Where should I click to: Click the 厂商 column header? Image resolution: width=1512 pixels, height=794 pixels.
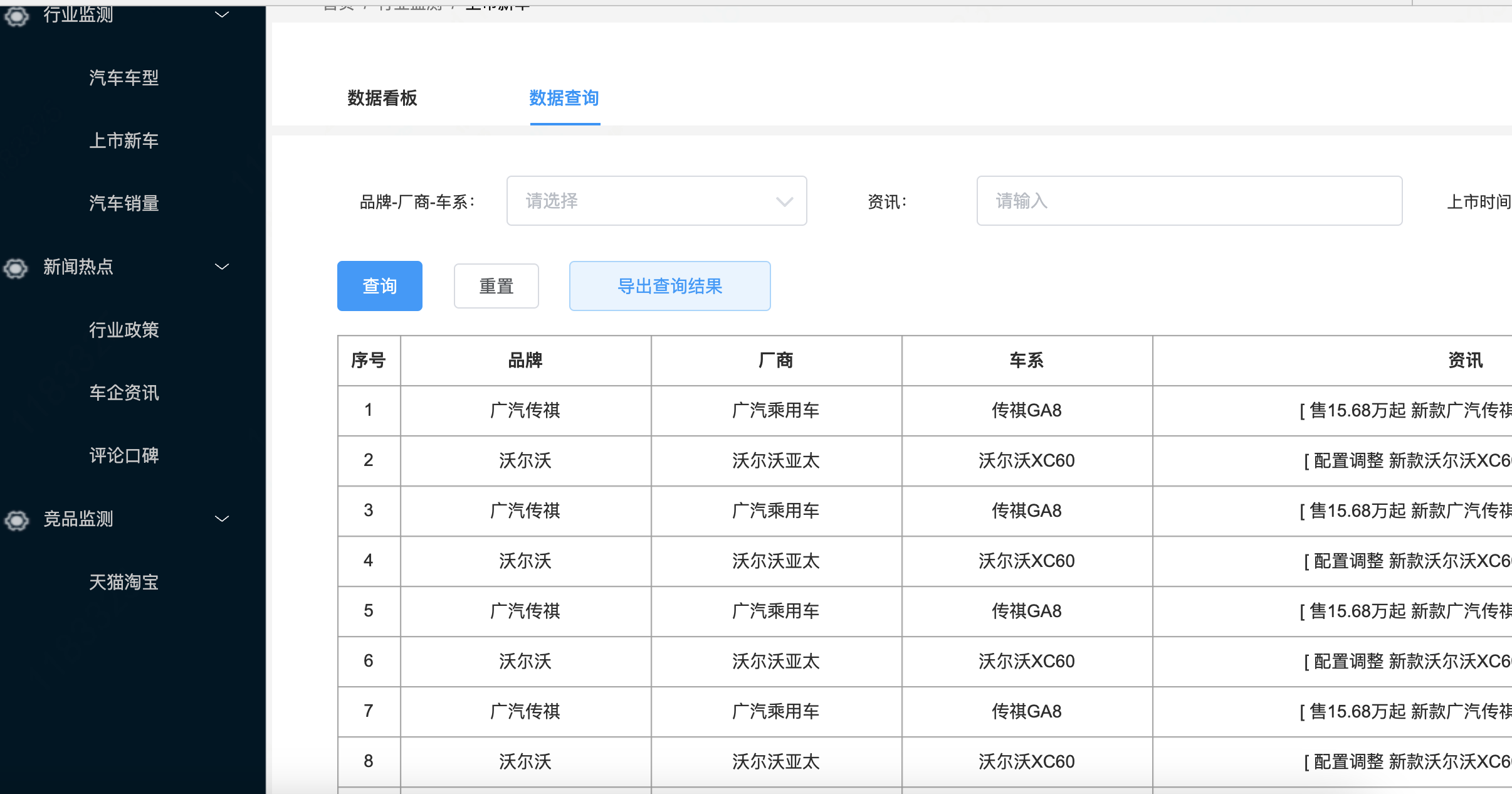tap(776, 361)
